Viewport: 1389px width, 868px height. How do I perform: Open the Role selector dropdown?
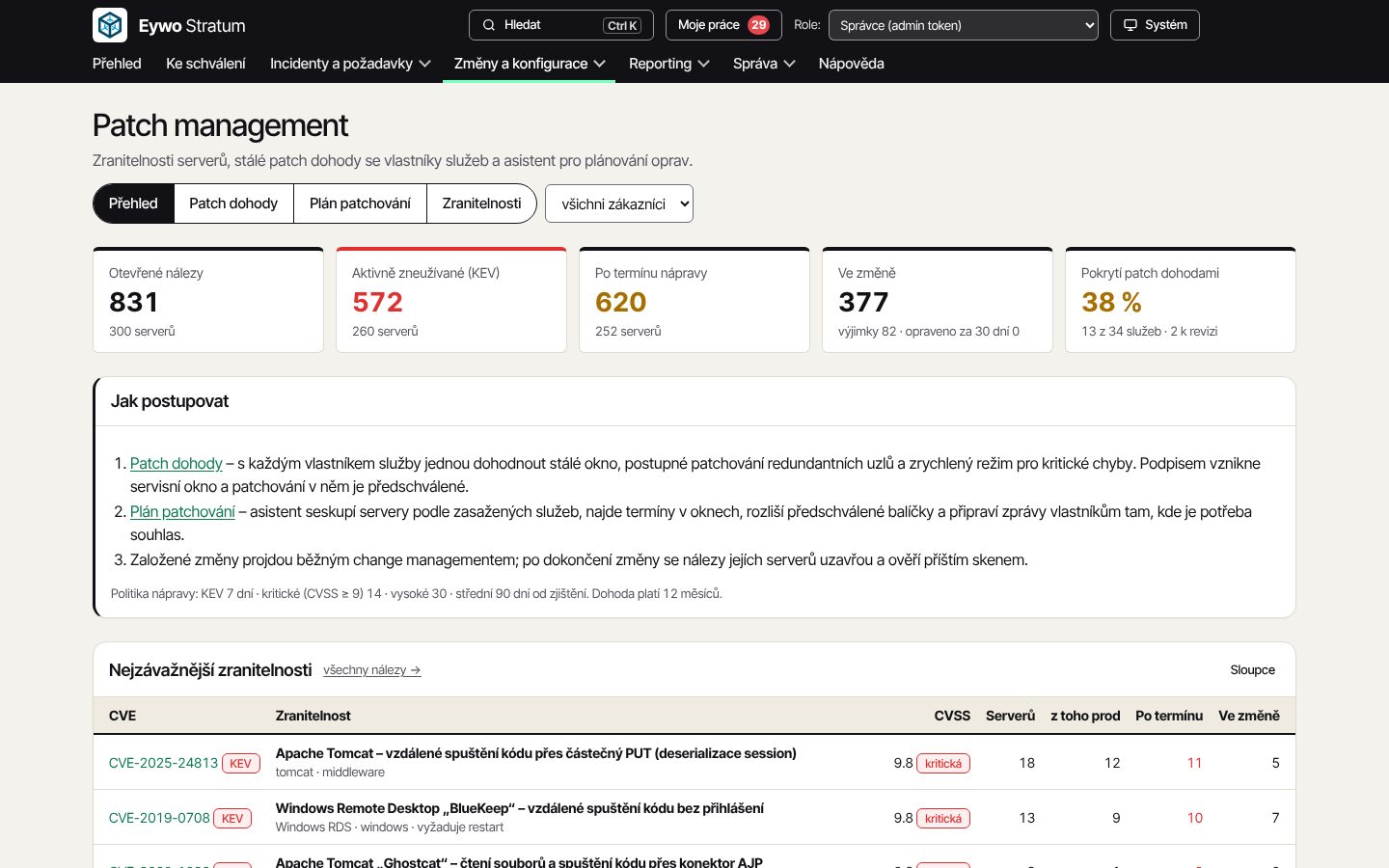point(964,25)
